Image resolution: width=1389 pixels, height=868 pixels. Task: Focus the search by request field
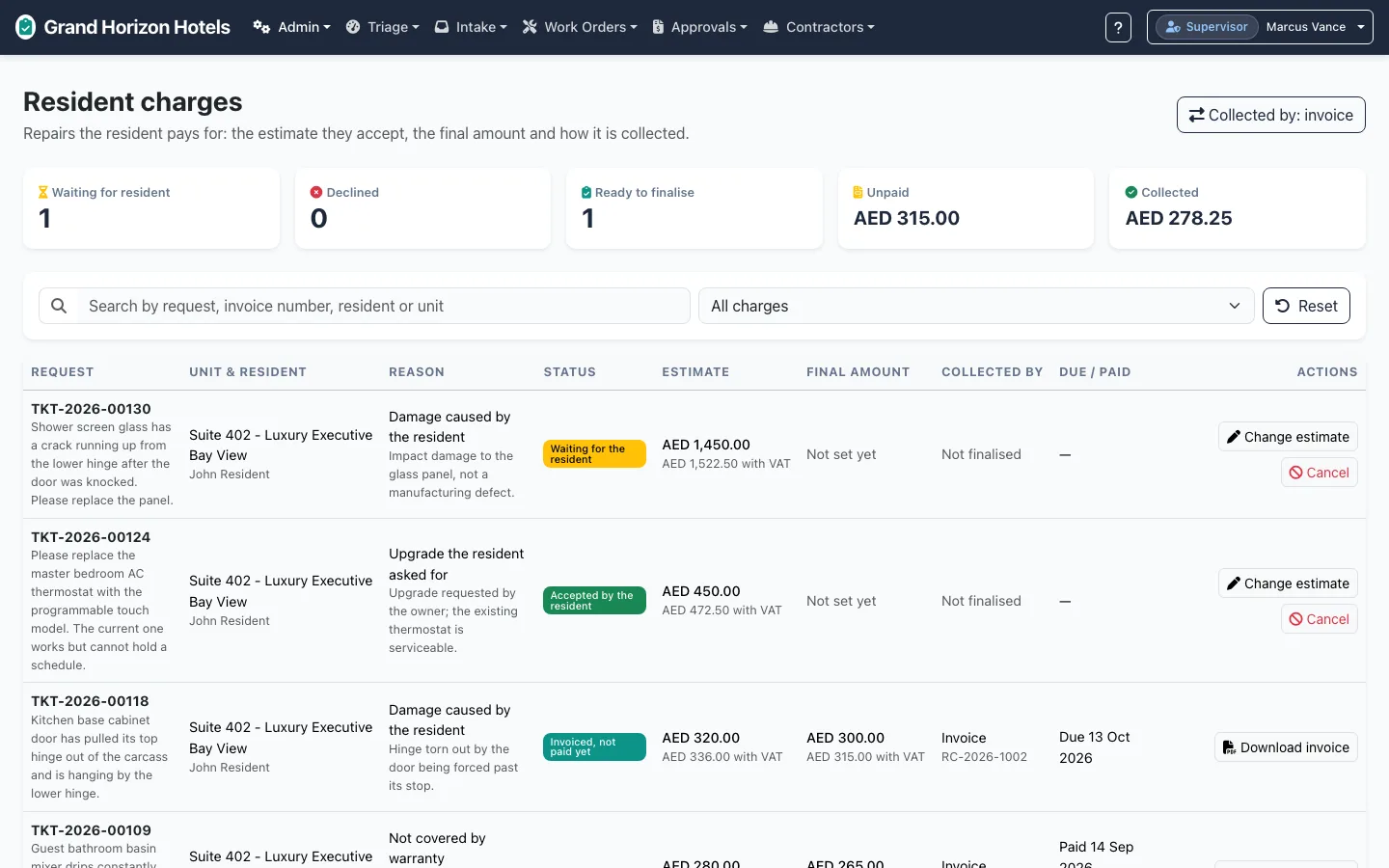click(x=384, y=306)
